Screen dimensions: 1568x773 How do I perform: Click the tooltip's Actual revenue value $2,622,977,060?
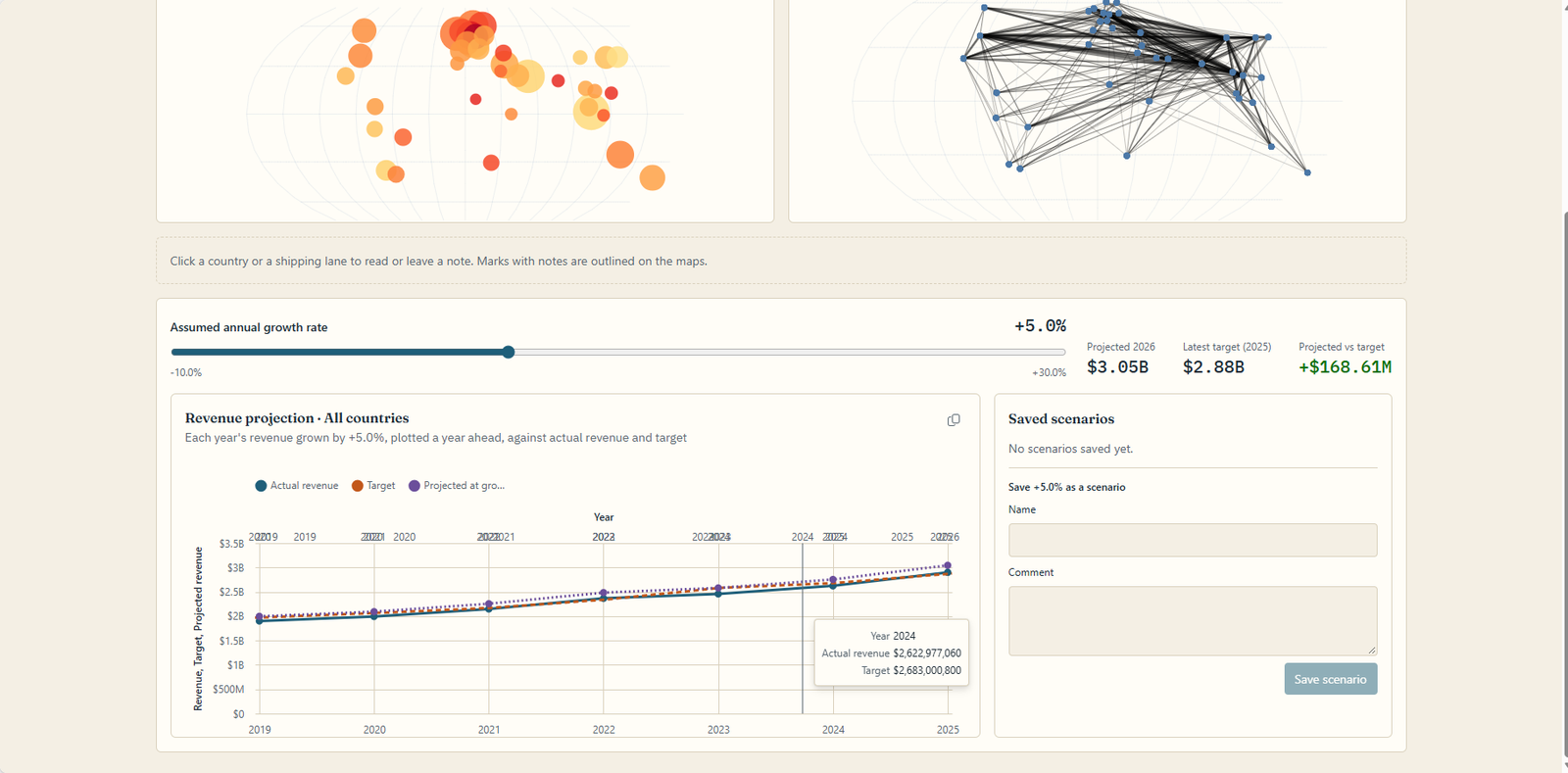pyautogui.click(x=927, y=653)
